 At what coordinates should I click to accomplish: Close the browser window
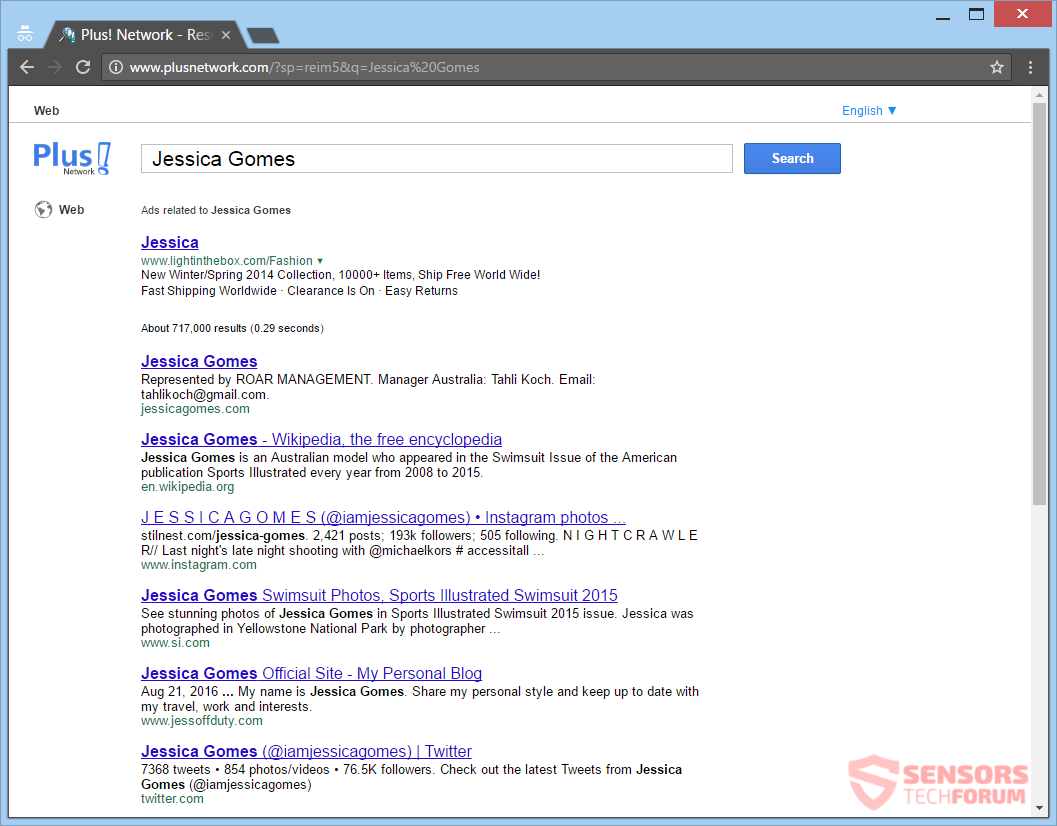click(1023, 14)
